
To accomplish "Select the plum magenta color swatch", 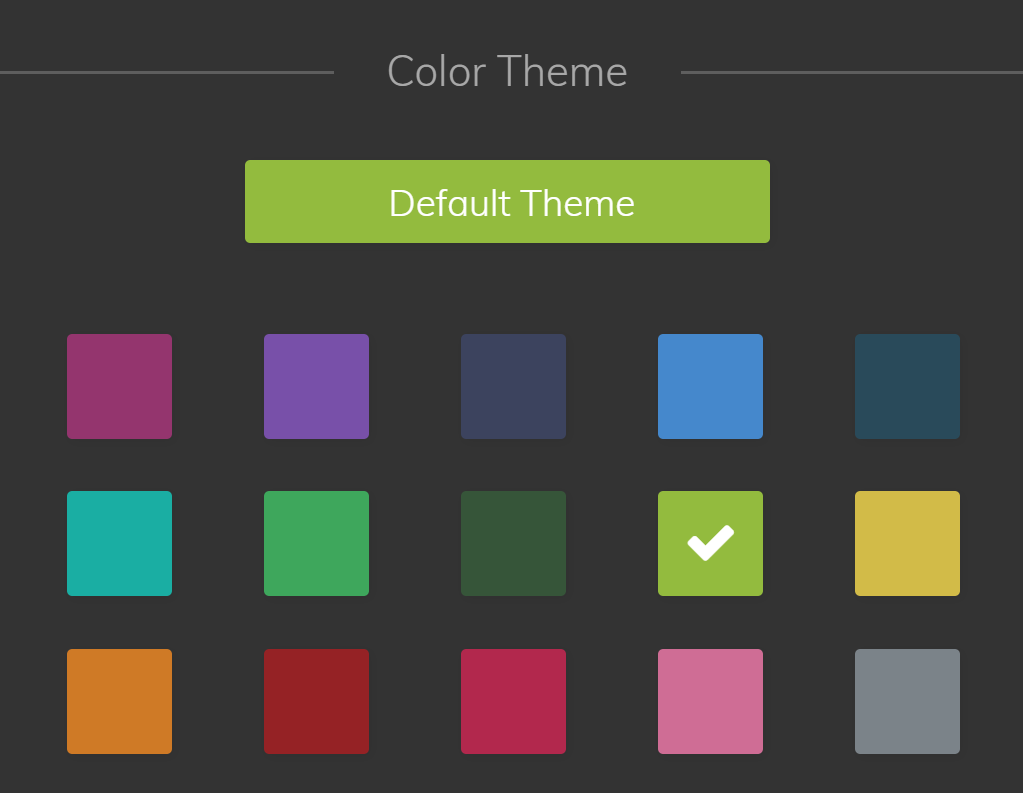I will click(x=119, y=386).
